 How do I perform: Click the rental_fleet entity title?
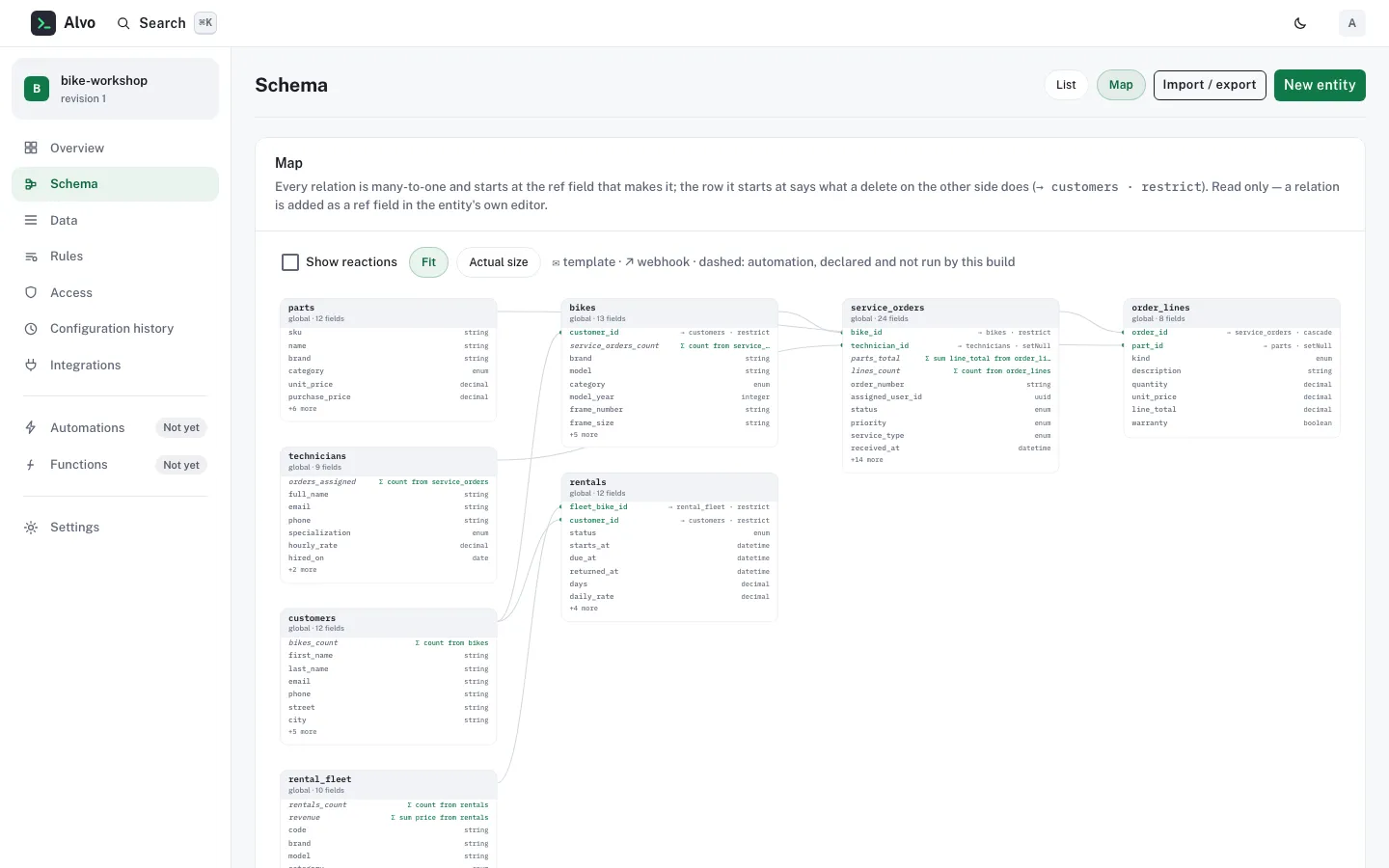point(319,779)
